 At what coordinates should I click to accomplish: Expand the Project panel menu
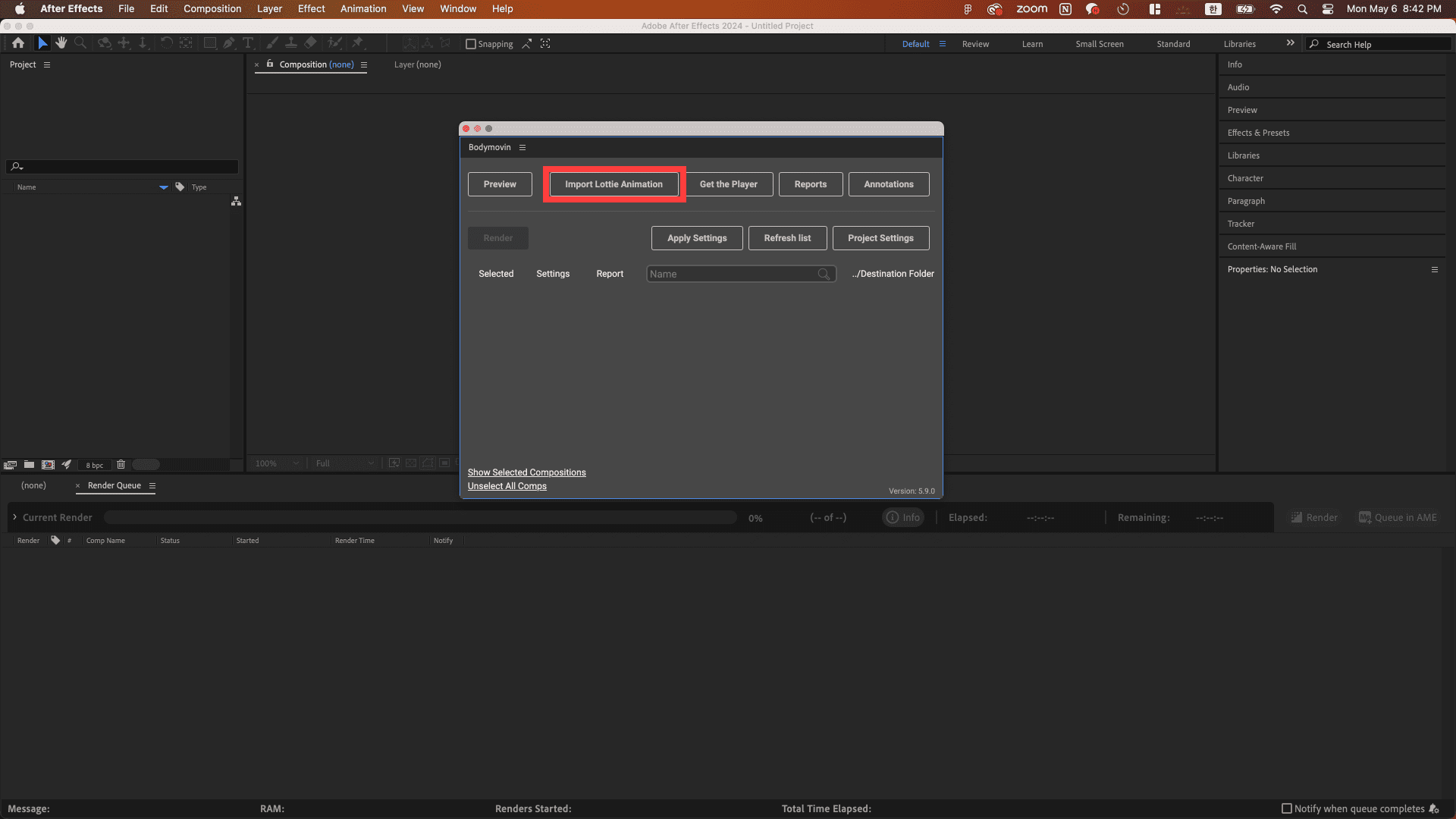click(46, 64)
